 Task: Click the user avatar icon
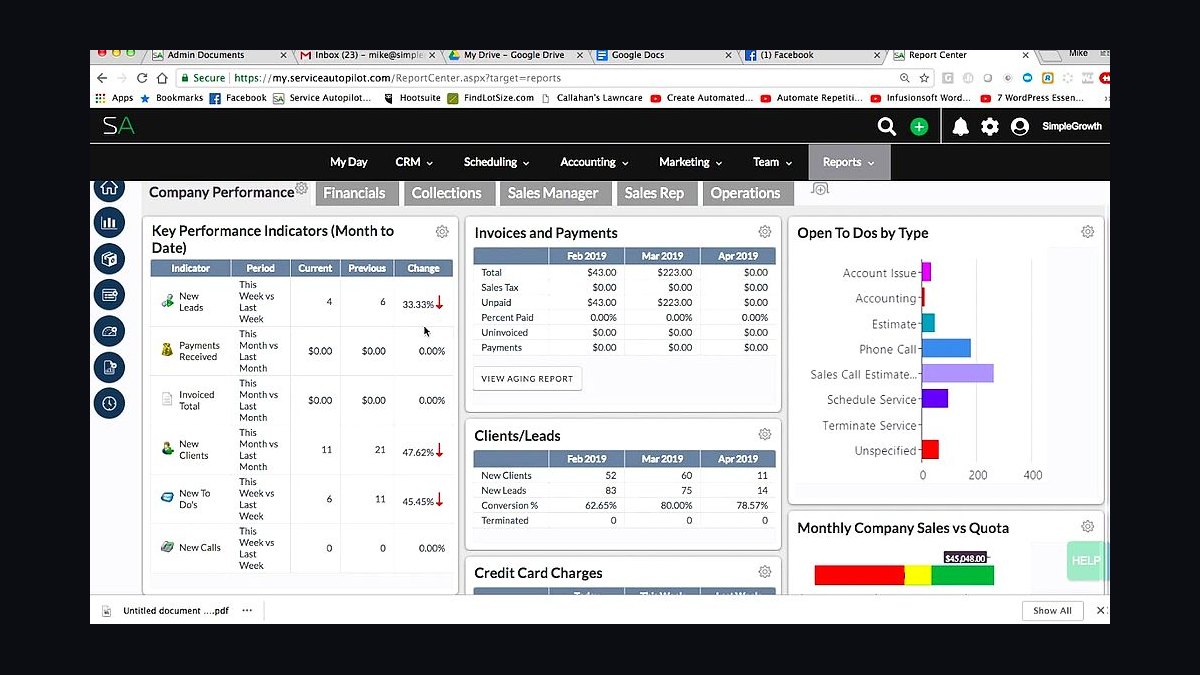(1020, 127)
